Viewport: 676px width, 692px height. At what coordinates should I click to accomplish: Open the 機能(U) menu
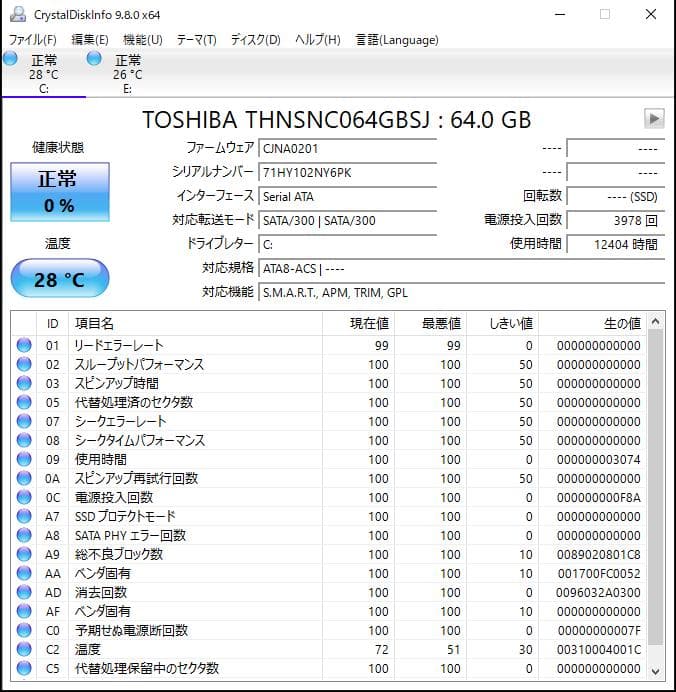pos(143,40)
